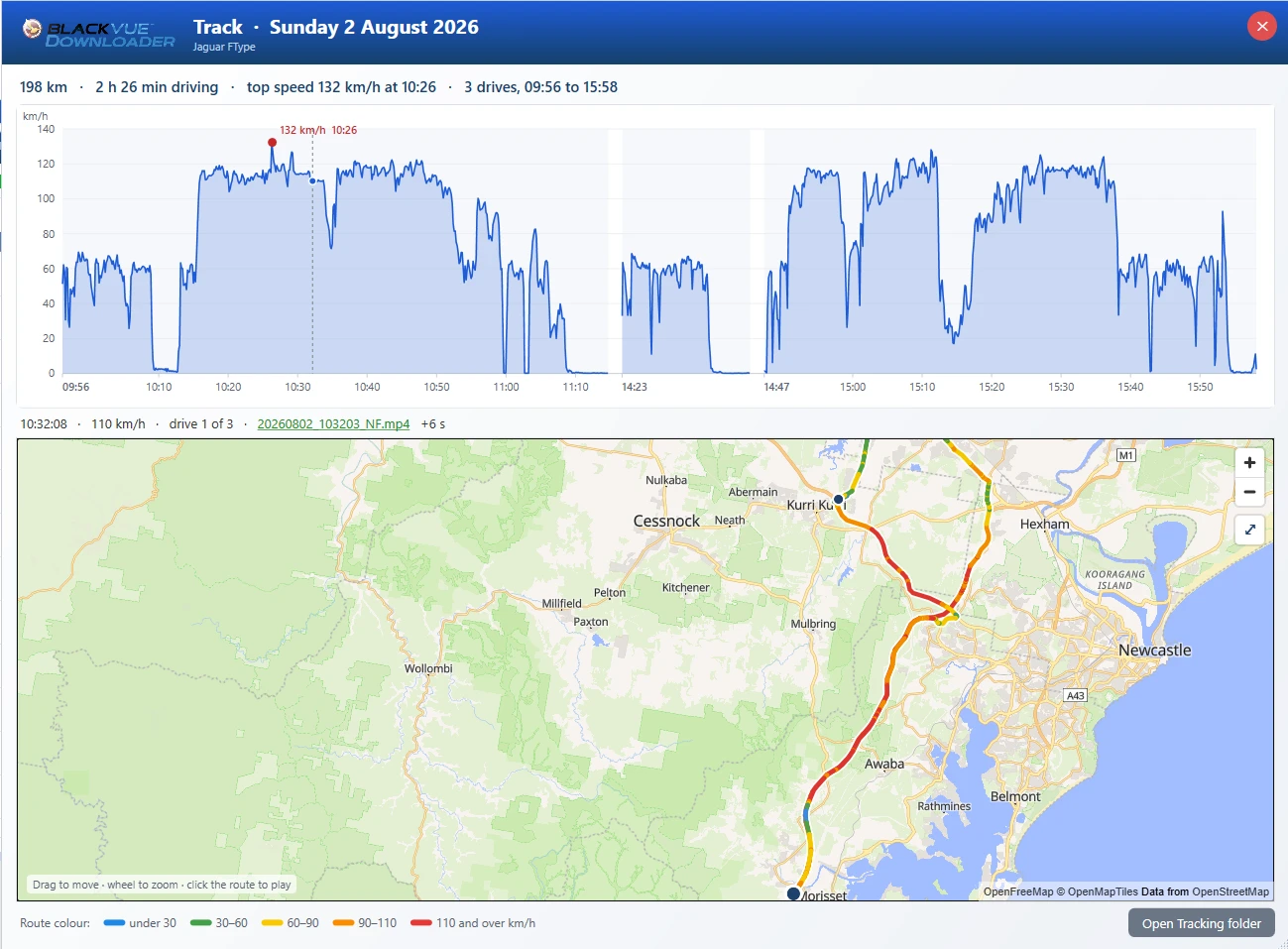The image size is (1288, 949).
Task: Click the orange 90–110 legend swatch
Action: [344, 923]
